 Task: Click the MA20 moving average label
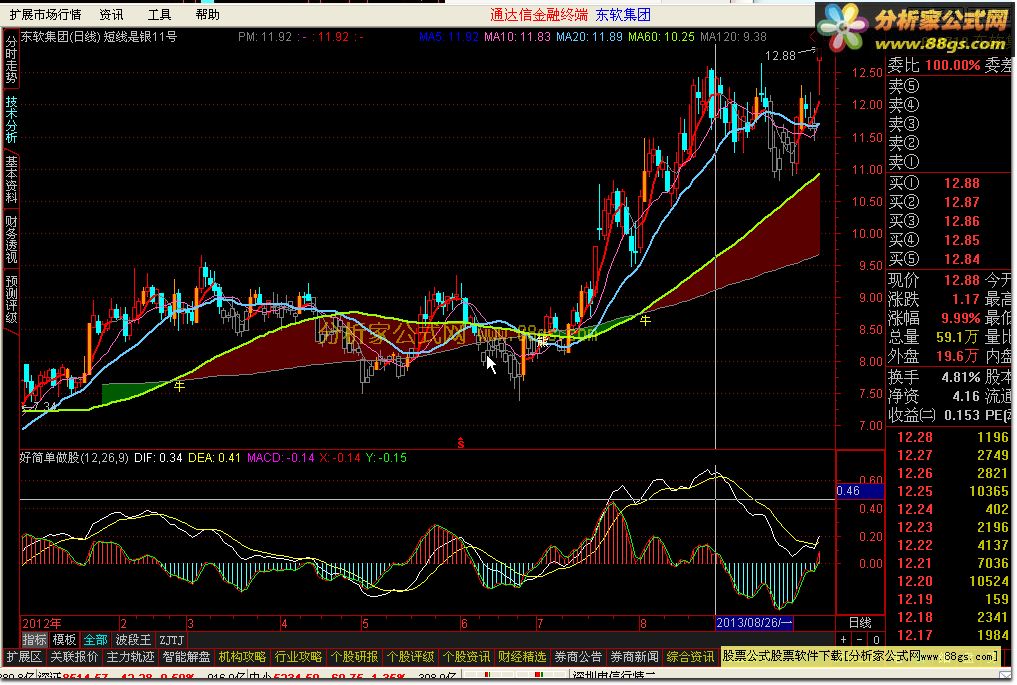coord(589,37)
